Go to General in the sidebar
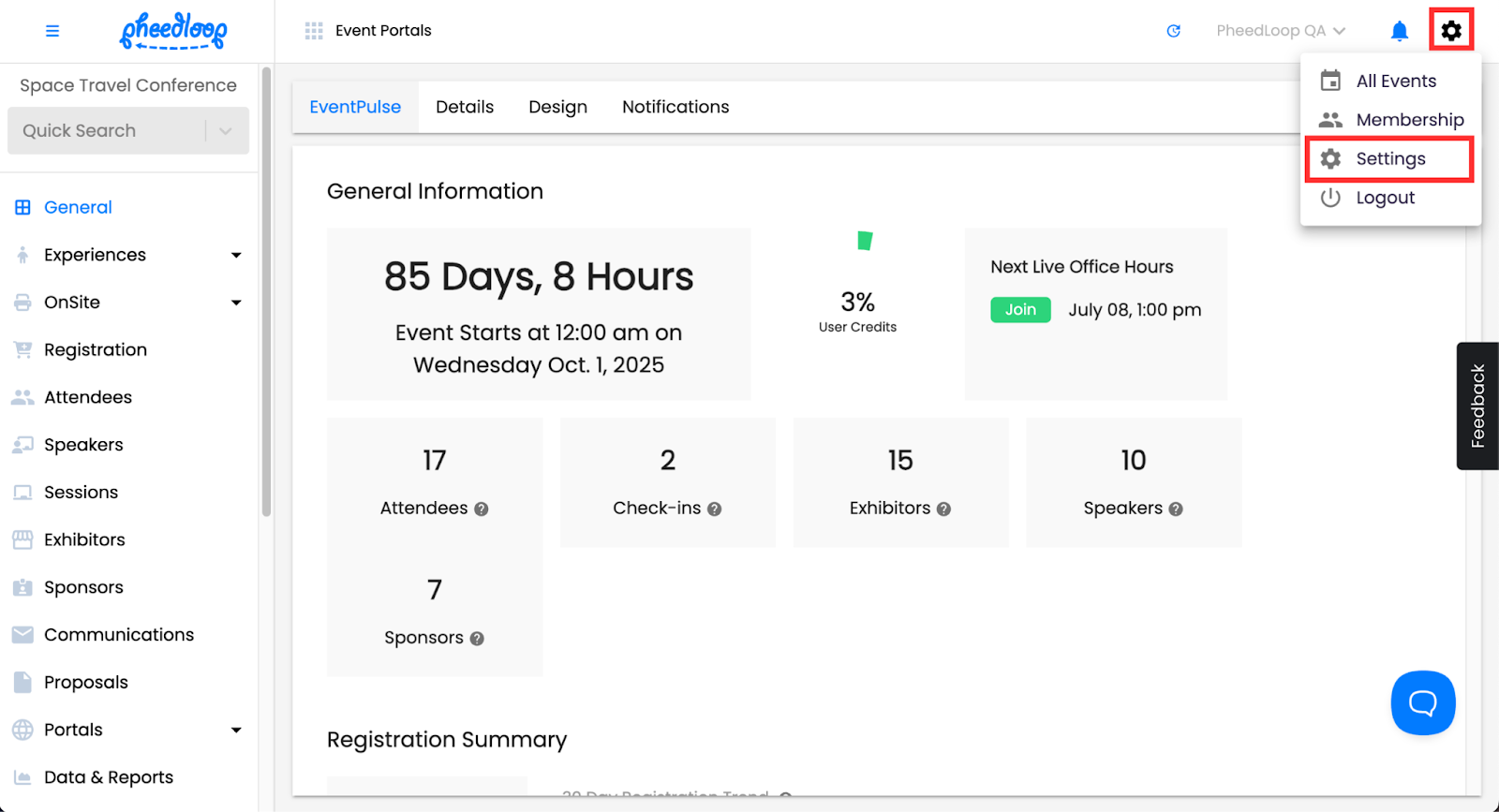Image resolution: width=1499 pixels, height=812 pixels. (78, 207)
